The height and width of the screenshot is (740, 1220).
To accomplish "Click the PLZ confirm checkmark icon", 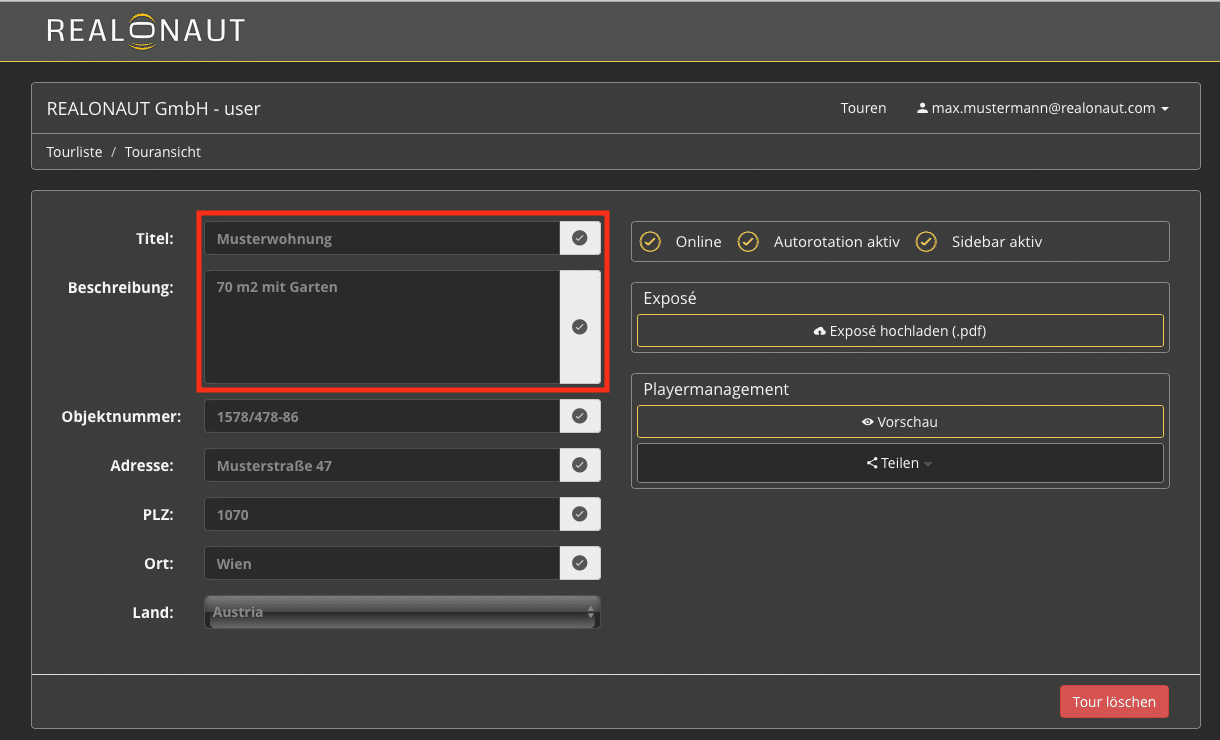I will (x=579, y=514).
